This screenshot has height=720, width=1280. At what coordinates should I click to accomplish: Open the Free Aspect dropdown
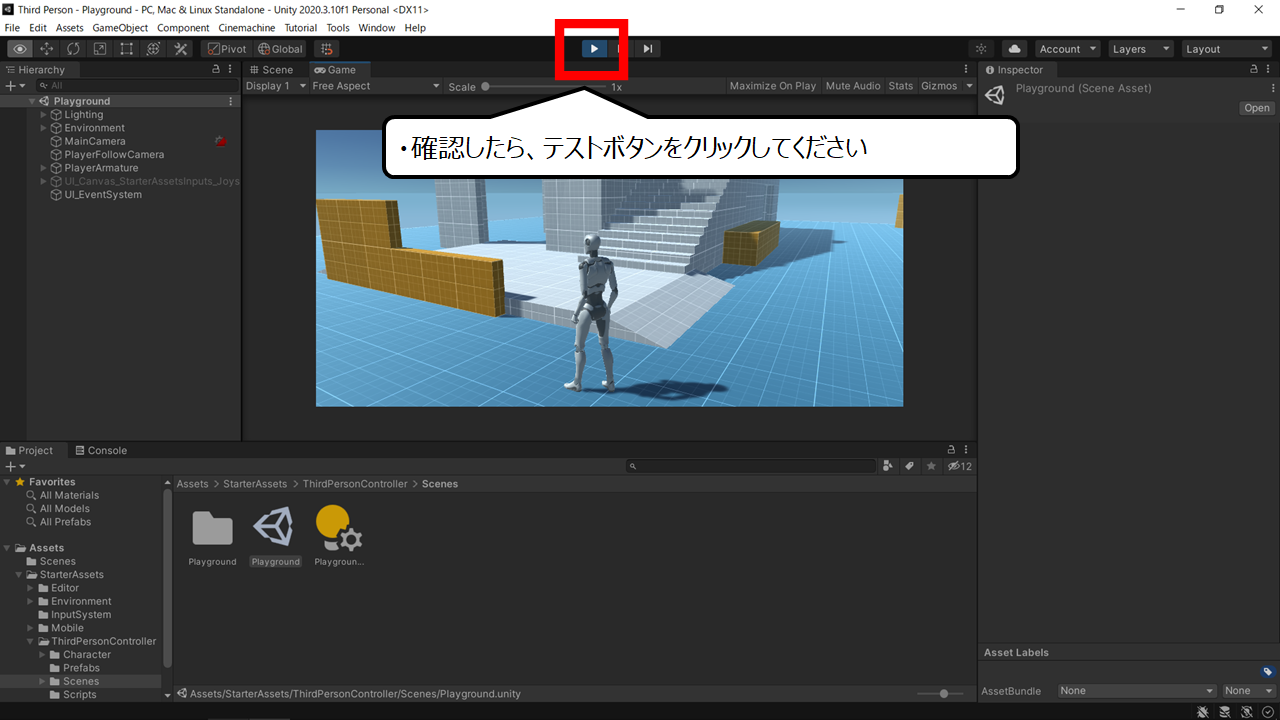tap(376, 86)
